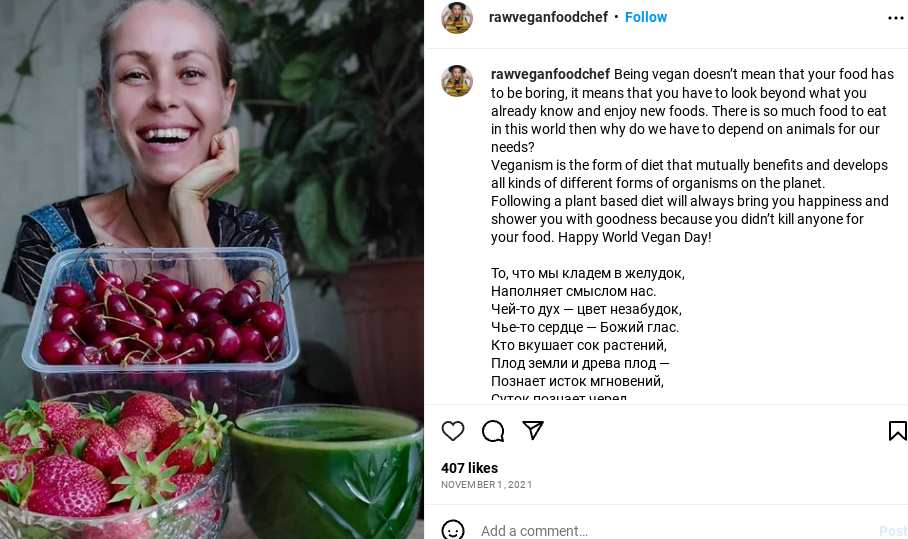This screenshot has width=908, height=539.
Task: View the 407 likes list
Action: click(469, 468)
